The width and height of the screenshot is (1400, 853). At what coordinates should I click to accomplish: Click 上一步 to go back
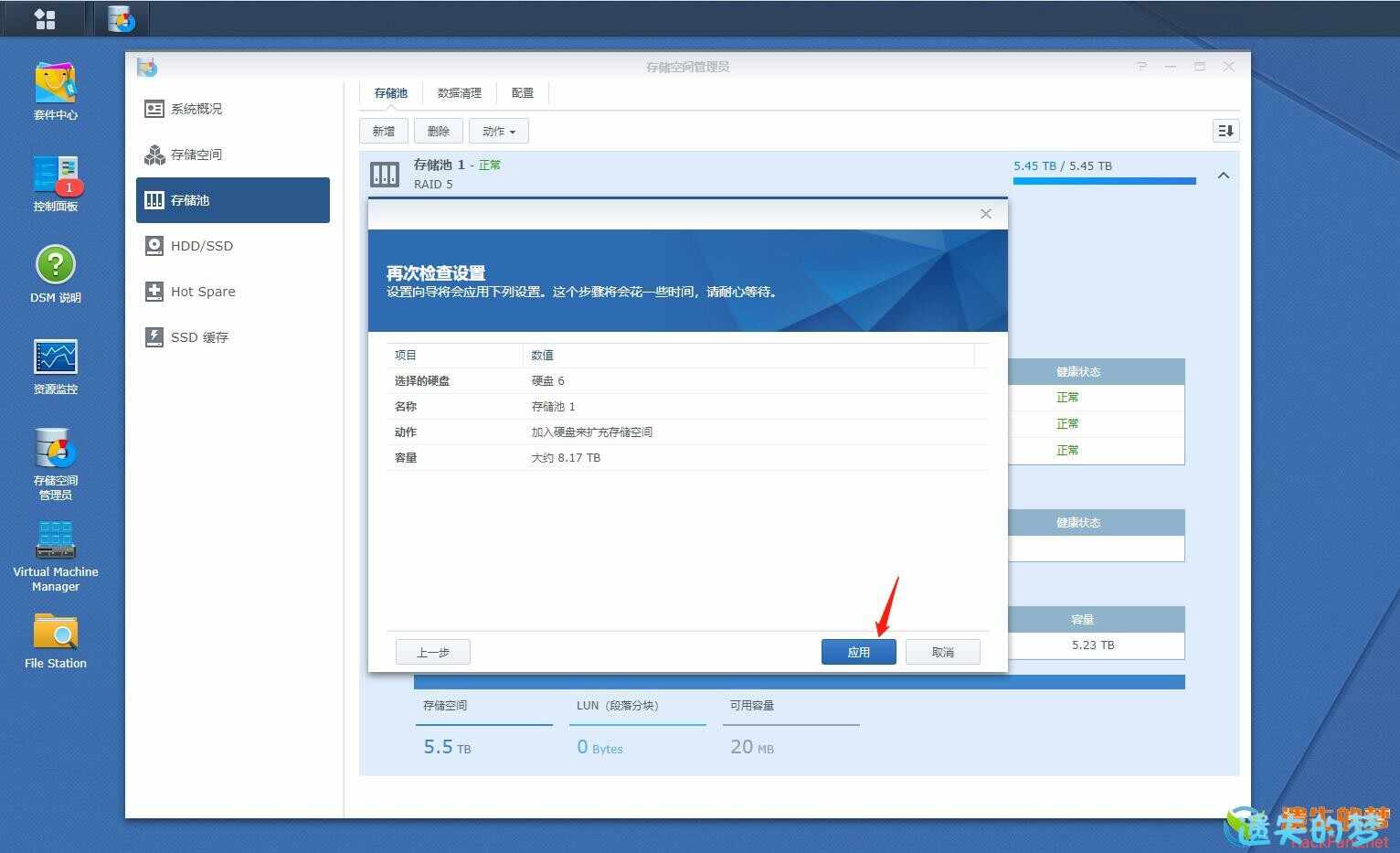pos(432,652)
